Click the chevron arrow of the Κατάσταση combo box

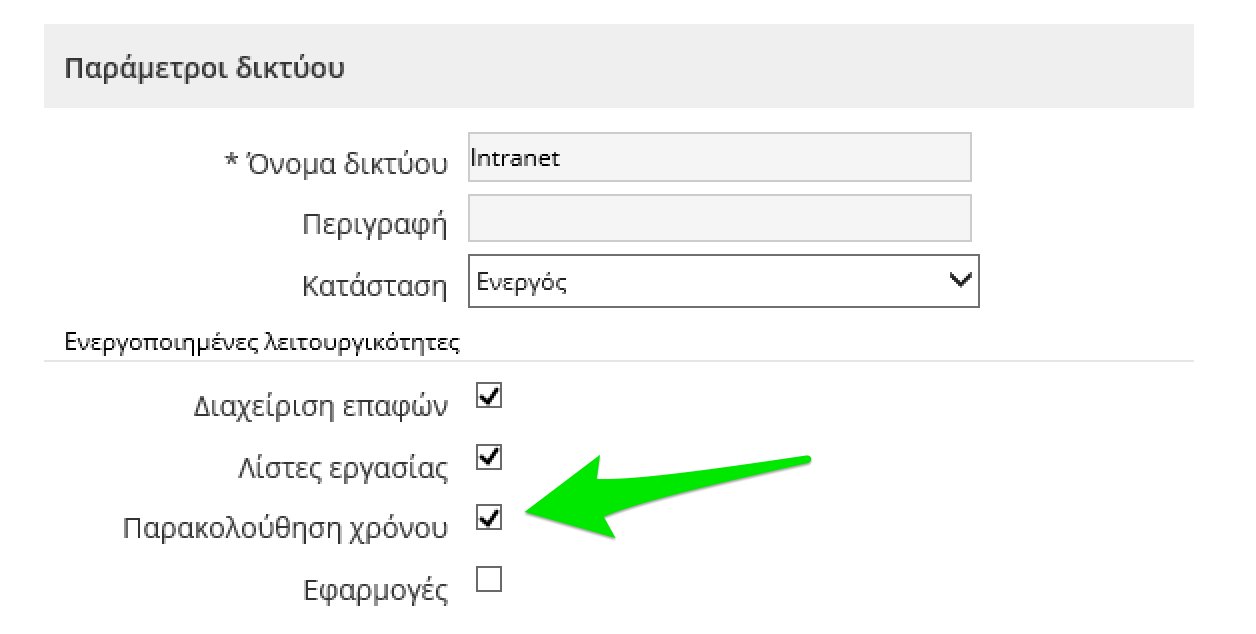click(960, 281)
